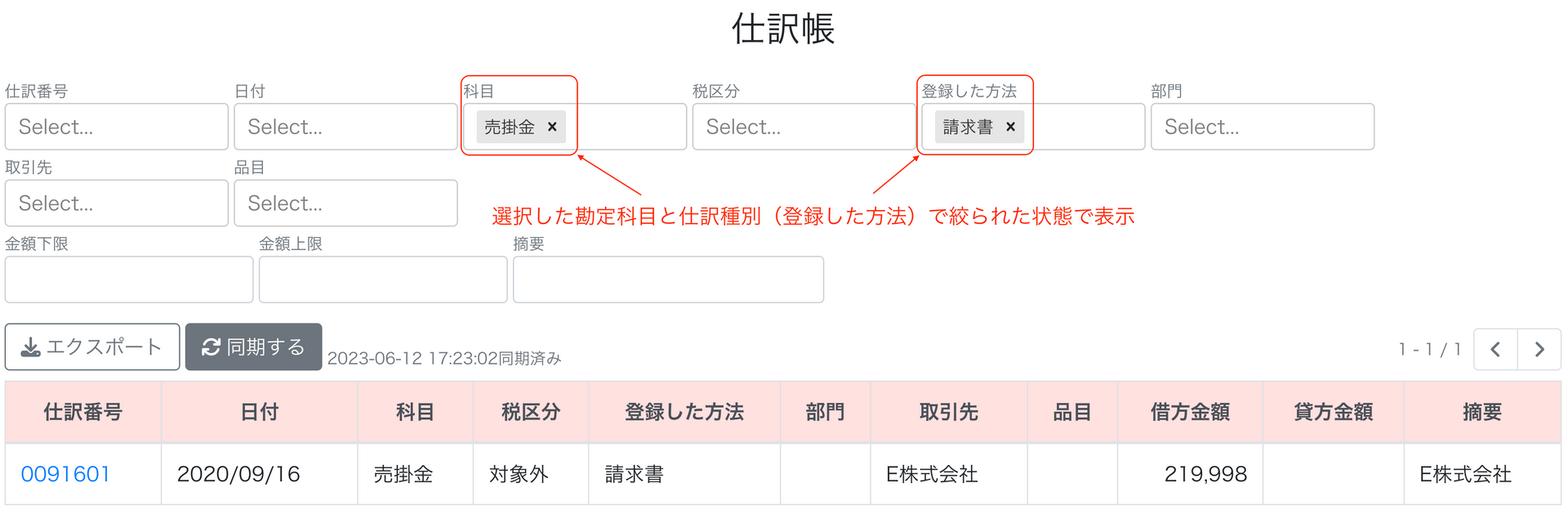Click the 同期する sync button
Screen dimensions: 1568x510
(253, 347)
